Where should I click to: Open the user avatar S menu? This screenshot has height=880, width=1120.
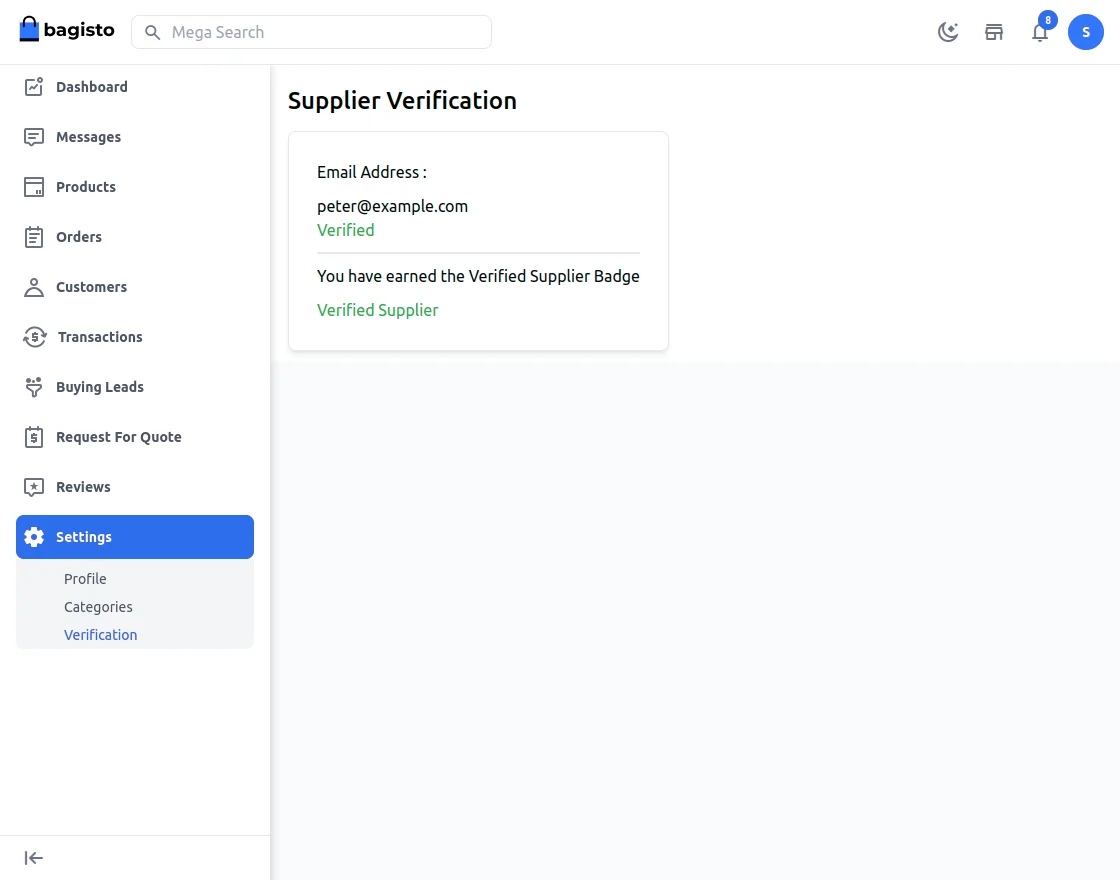(1086, 32)
